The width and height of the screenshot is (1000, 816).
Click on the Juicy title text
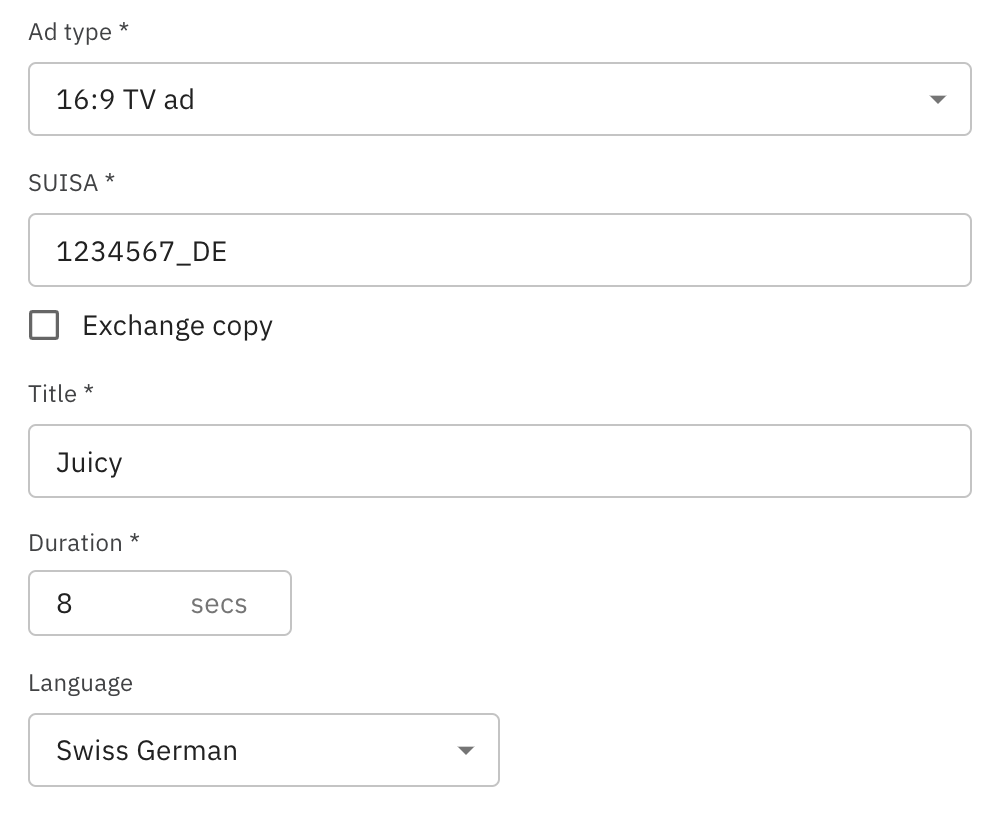coord(89,462)
